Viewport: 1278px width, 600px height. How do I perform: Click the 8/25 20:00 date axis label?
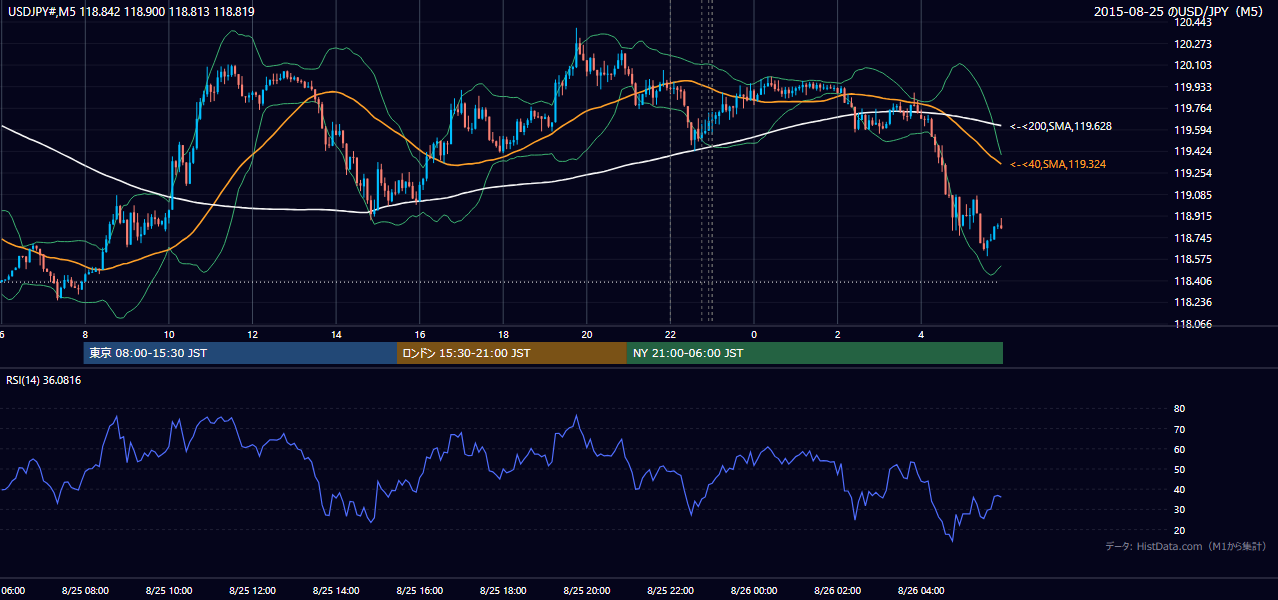click(587, 590)
